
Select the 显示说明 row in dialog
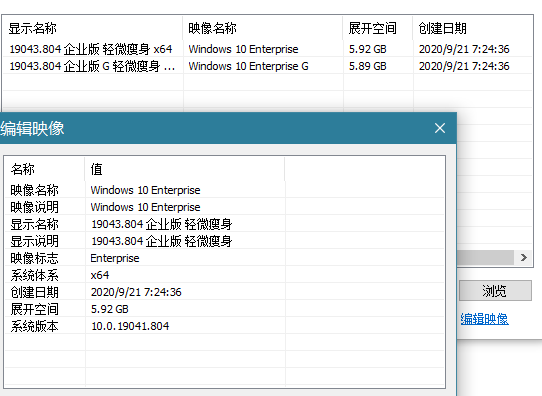pyautogui.click(x=225, y=241)
